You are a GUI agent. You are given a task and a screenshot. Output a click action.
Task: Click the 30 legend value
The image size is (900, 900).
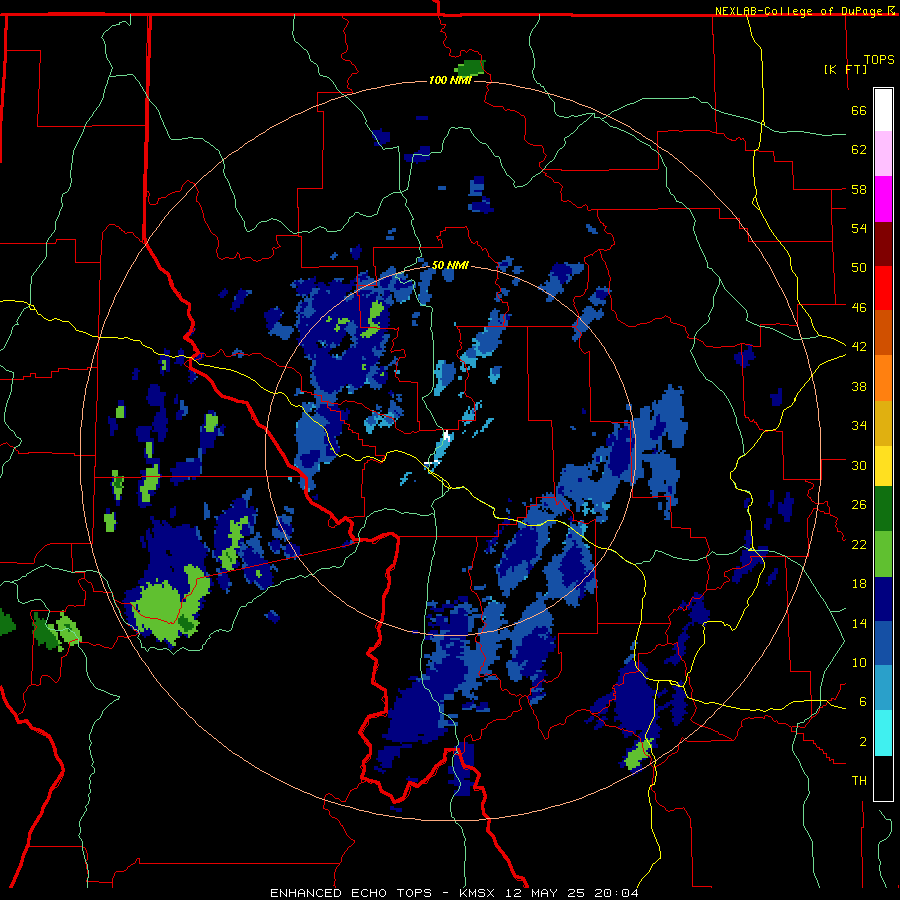pos(859,465)
